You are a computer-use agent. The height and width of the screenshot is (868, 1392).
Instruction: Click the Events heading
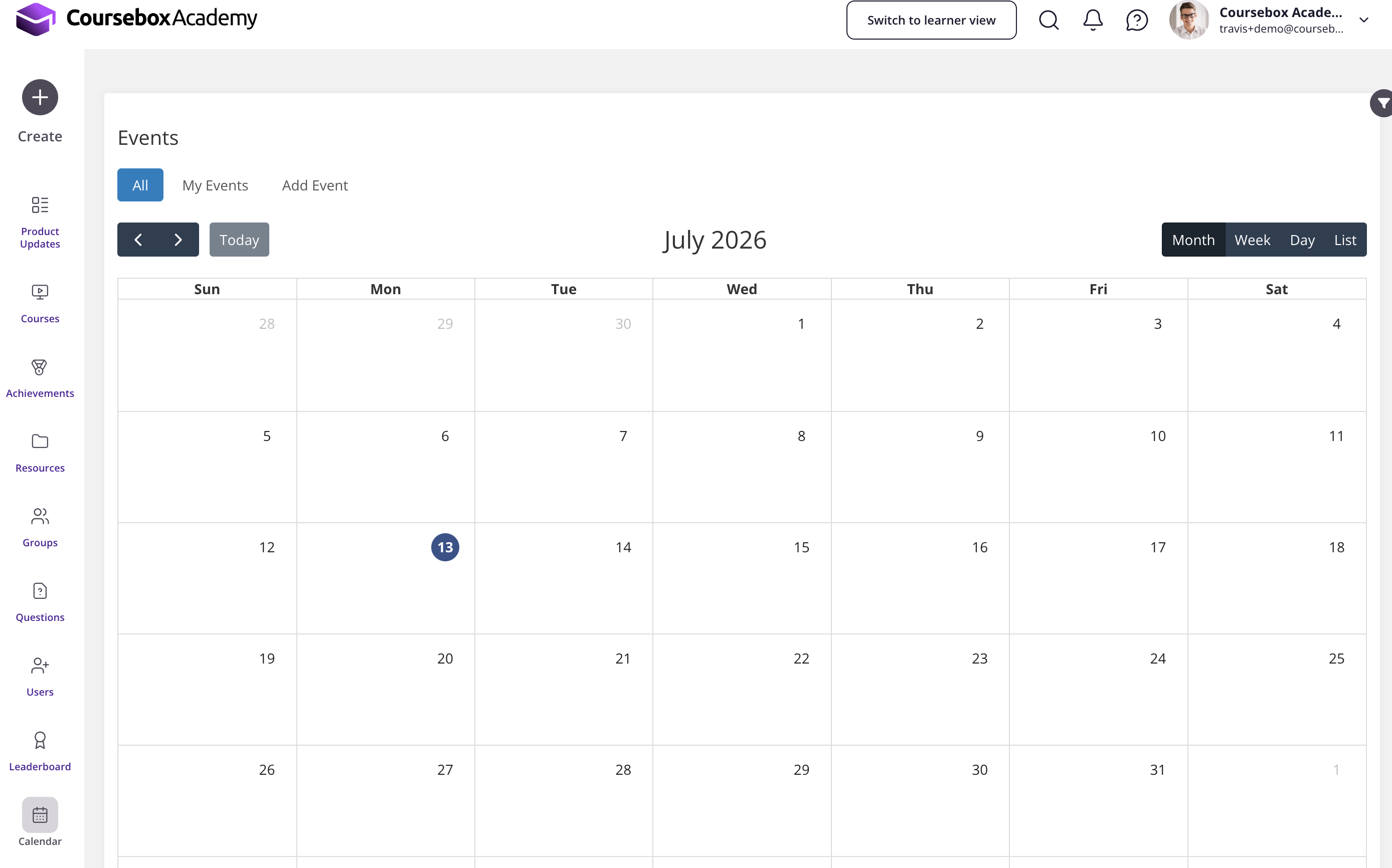tap(147, 138)
